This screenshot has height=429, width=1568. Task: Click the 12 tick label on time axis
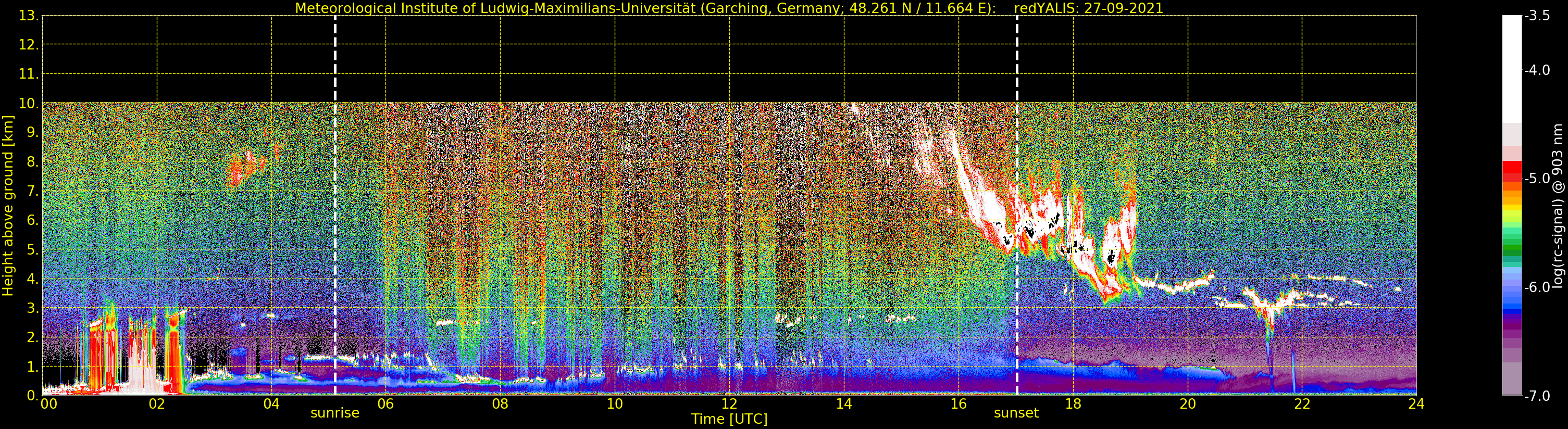[729, 404]
